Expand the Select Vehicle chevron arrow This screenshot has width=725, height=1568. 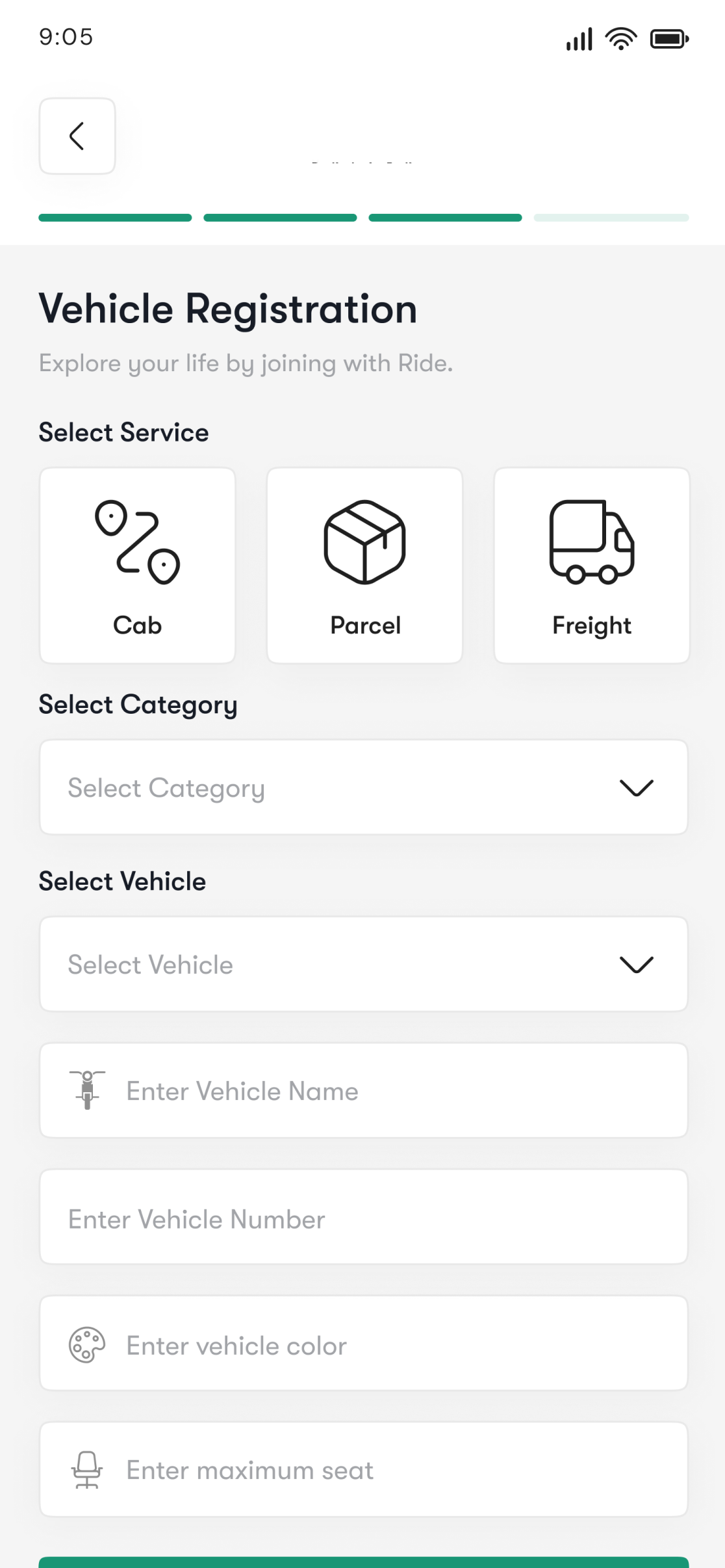(637, 964)
